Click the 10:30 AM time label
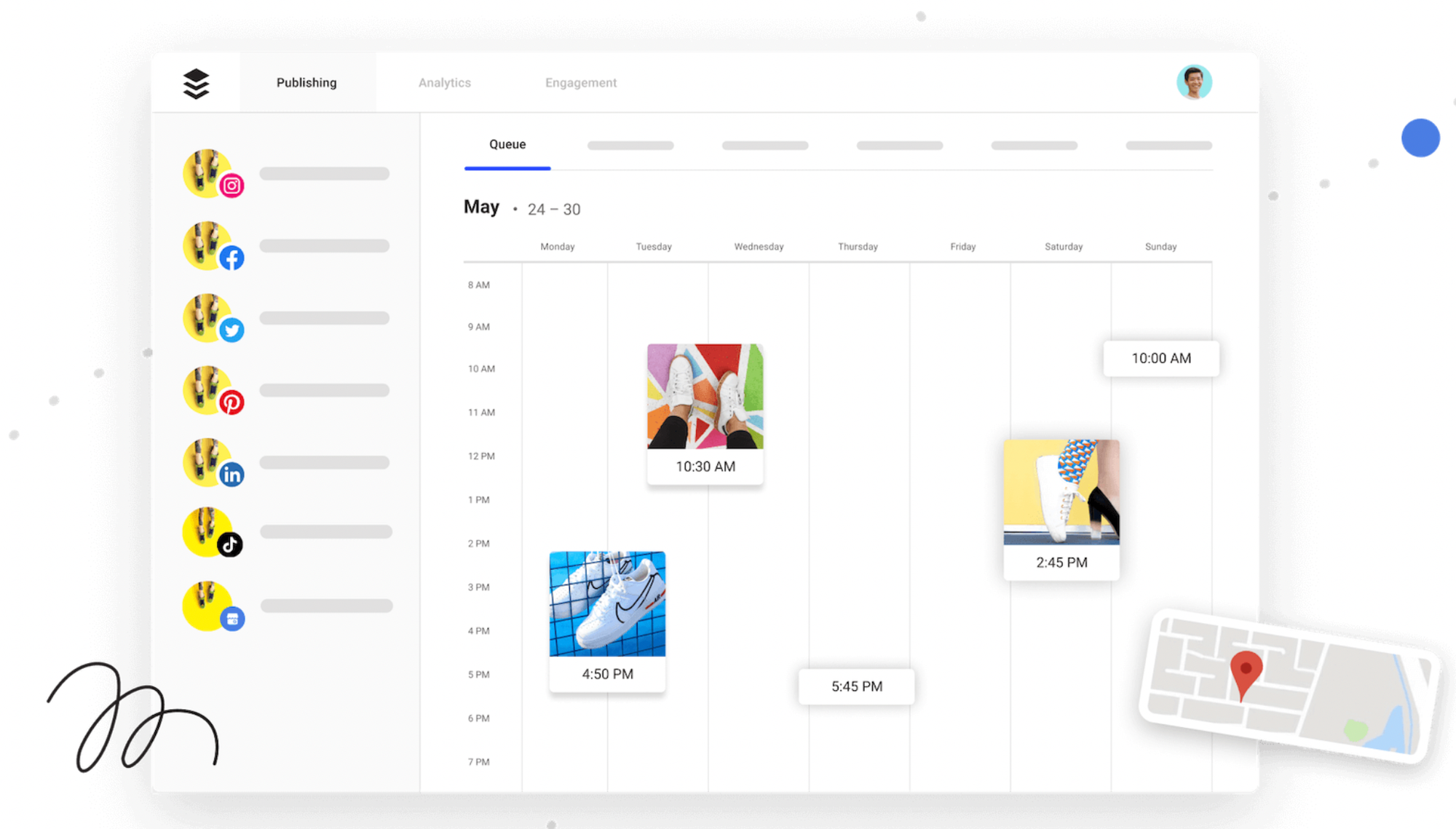The image size is (1456, 829). tap(705, 467)
